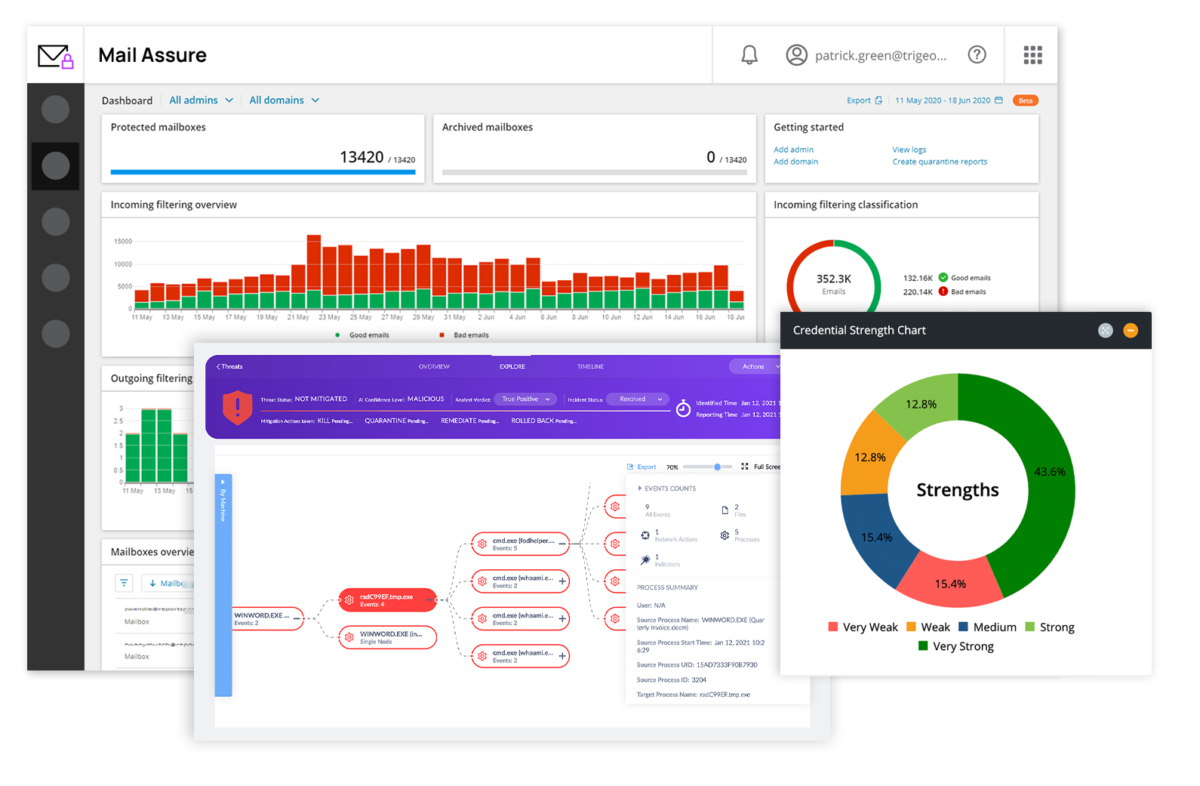Open the help question mark icon
Viewport: 1200px width, 786px height.
click(977, 54)
